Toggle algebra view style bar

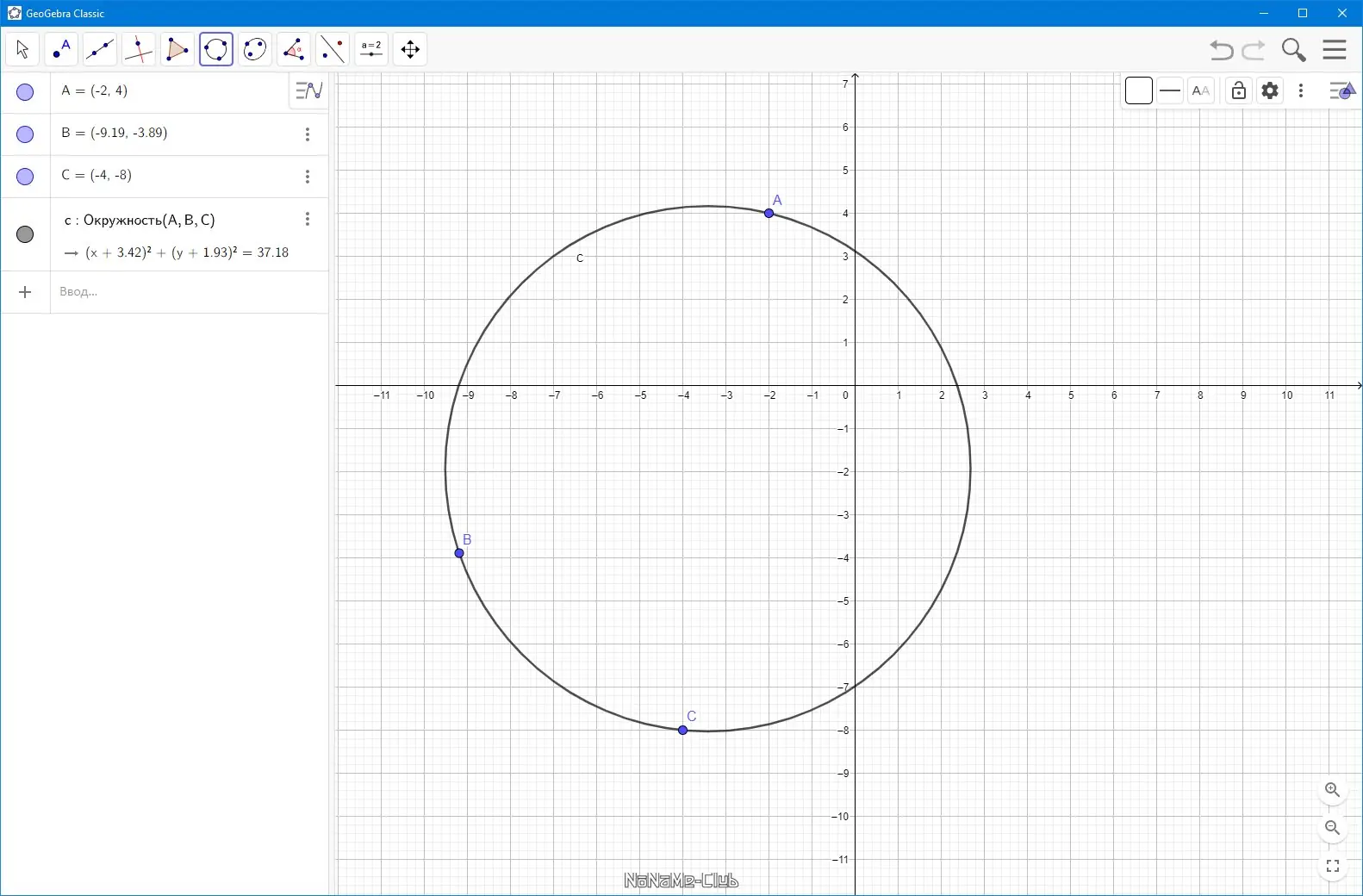[308, 90]
